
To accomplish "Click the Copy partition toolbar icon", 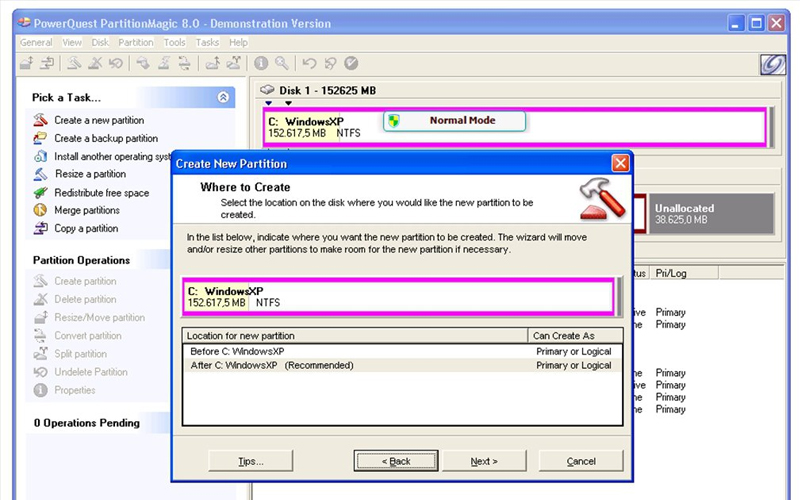I will tap(47, 63).
